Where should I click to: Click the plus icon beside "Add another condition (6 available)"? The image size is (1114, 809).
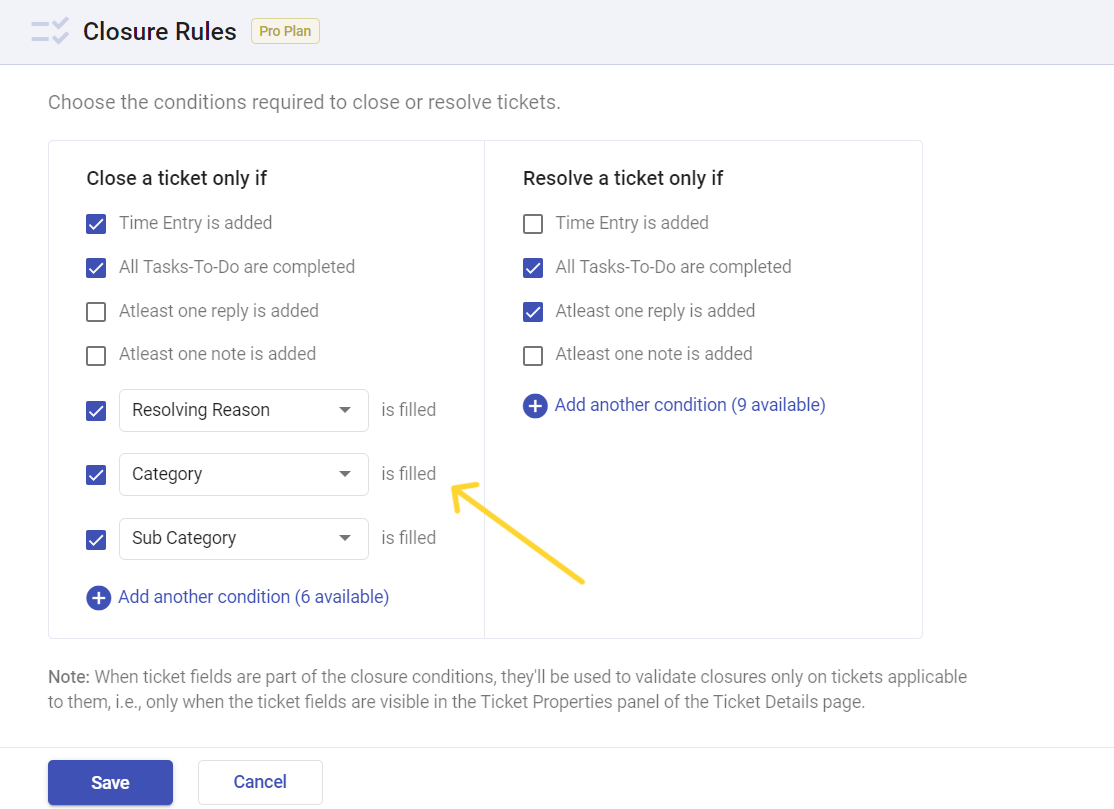pos(98,596)
